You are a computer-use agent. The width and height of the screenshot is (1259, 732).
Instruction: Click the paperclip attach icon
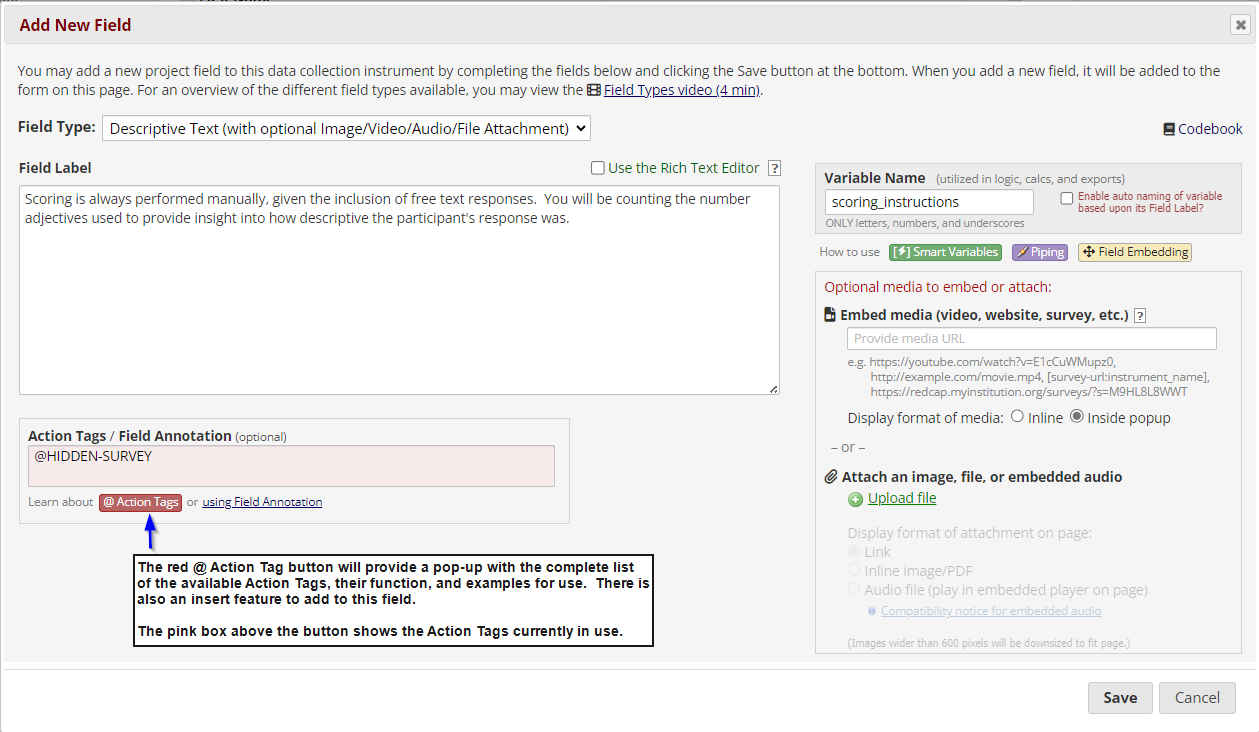click(x=830, y=477)
